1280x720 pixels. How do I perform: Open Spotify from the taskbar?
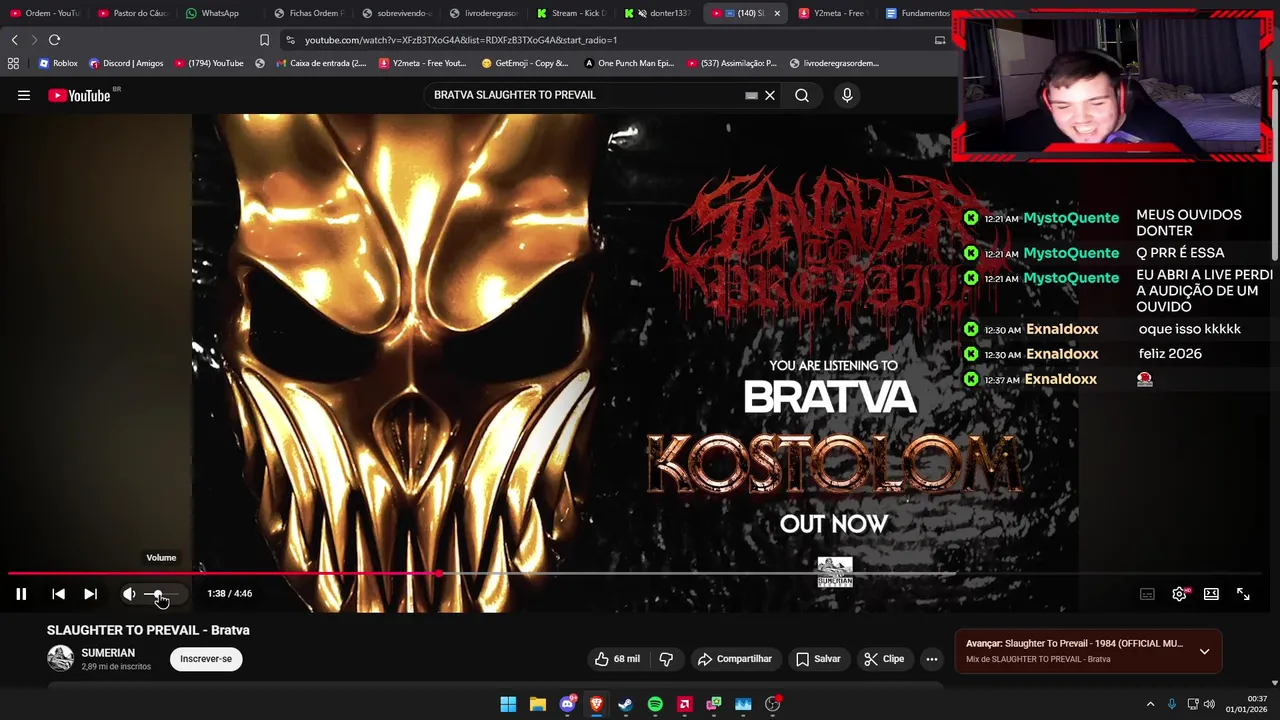pos(655,704)
